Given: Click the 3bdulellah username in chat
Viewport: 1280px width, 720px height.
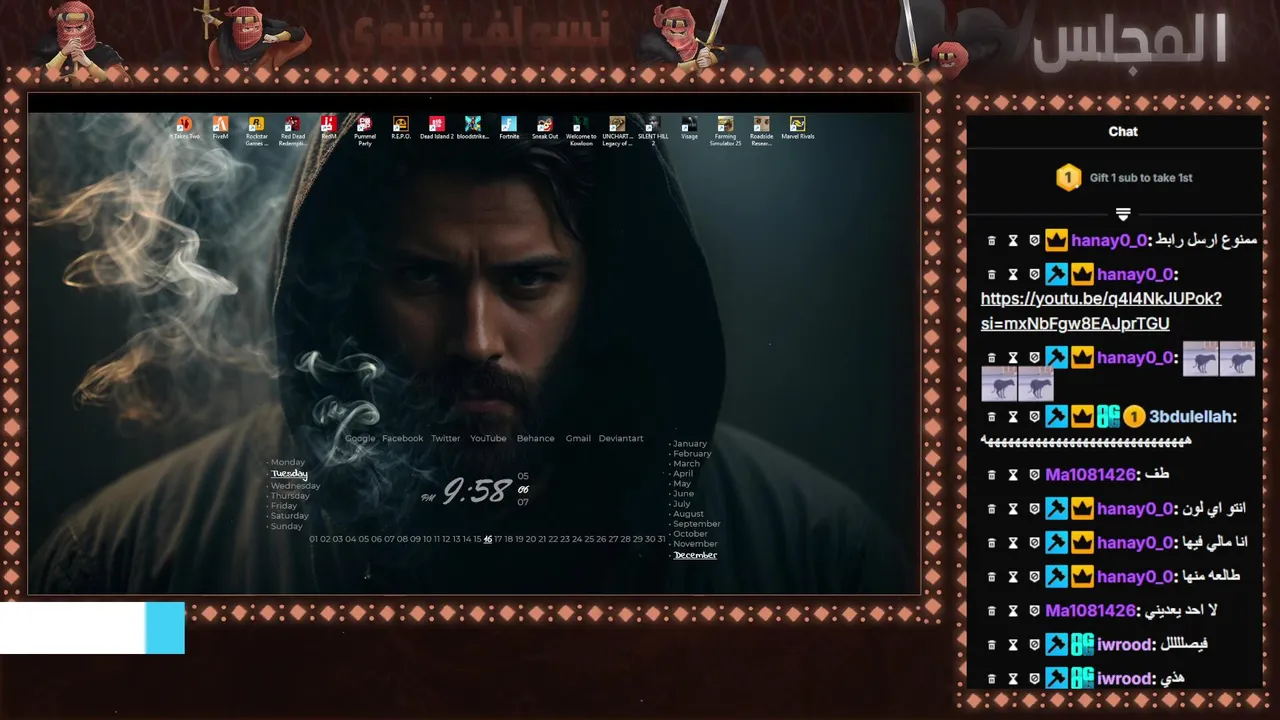Looking at the screenshot, I should (1192, 417).
